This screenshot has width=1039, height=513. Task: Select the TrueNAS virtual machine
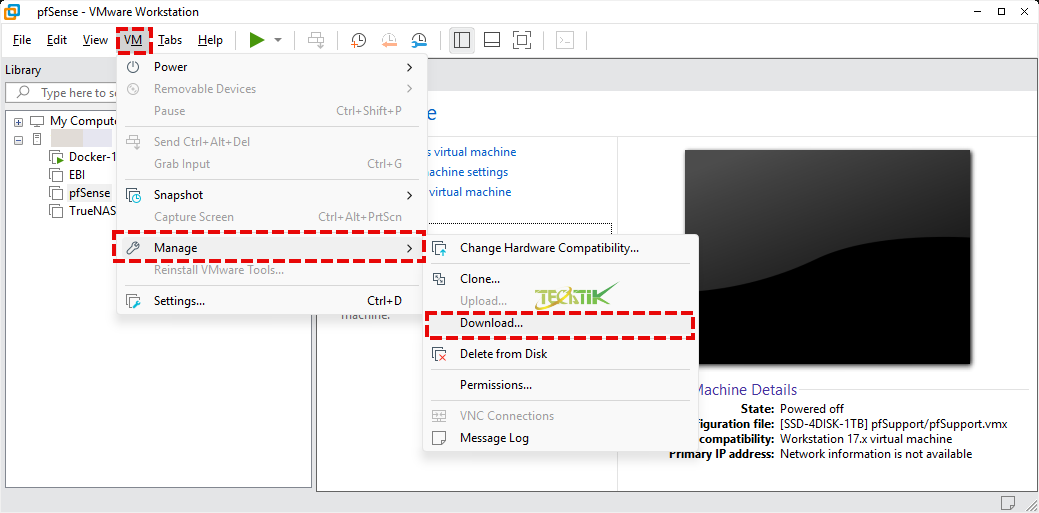91,211
